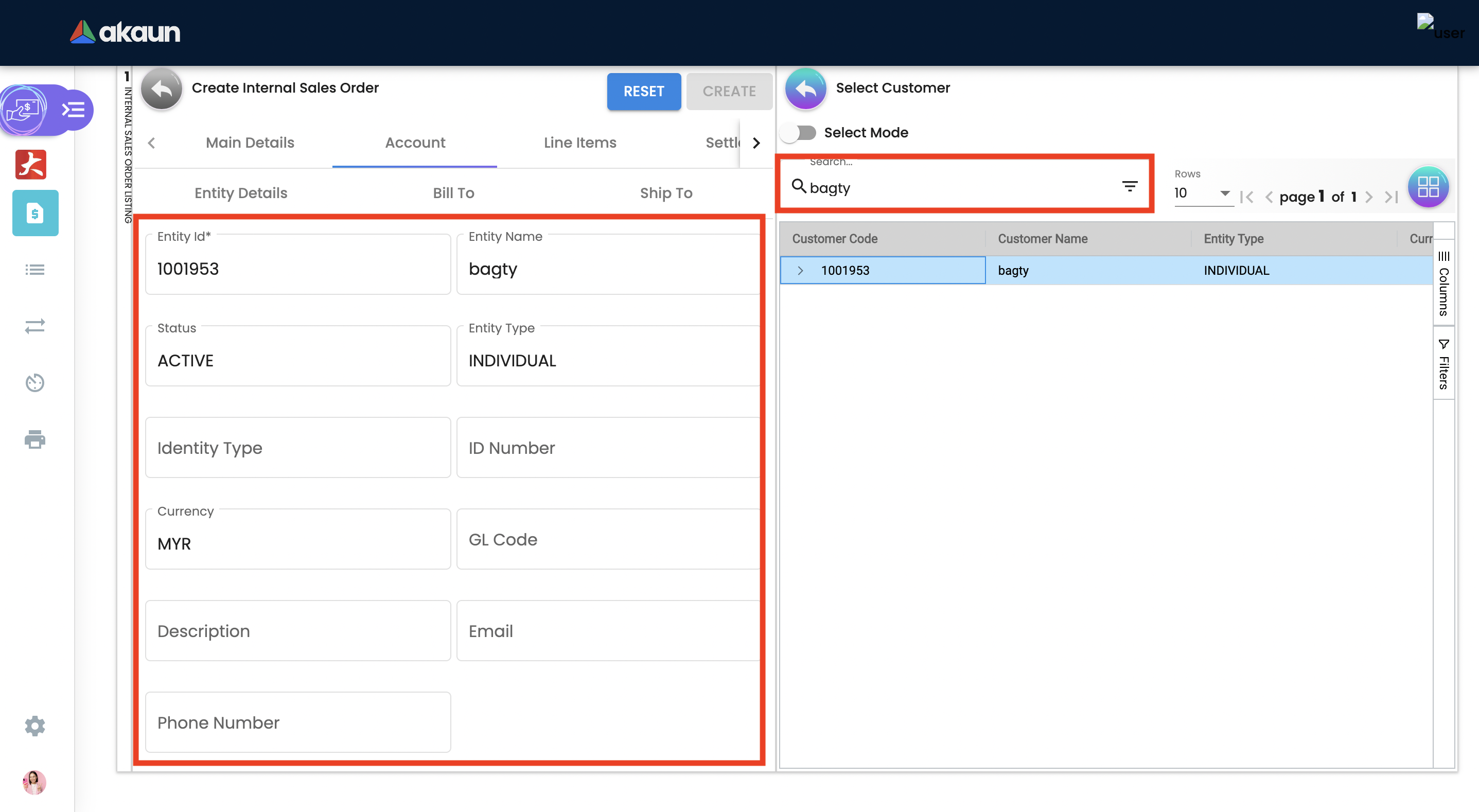Click search filter options icon

coord(1130,186)
